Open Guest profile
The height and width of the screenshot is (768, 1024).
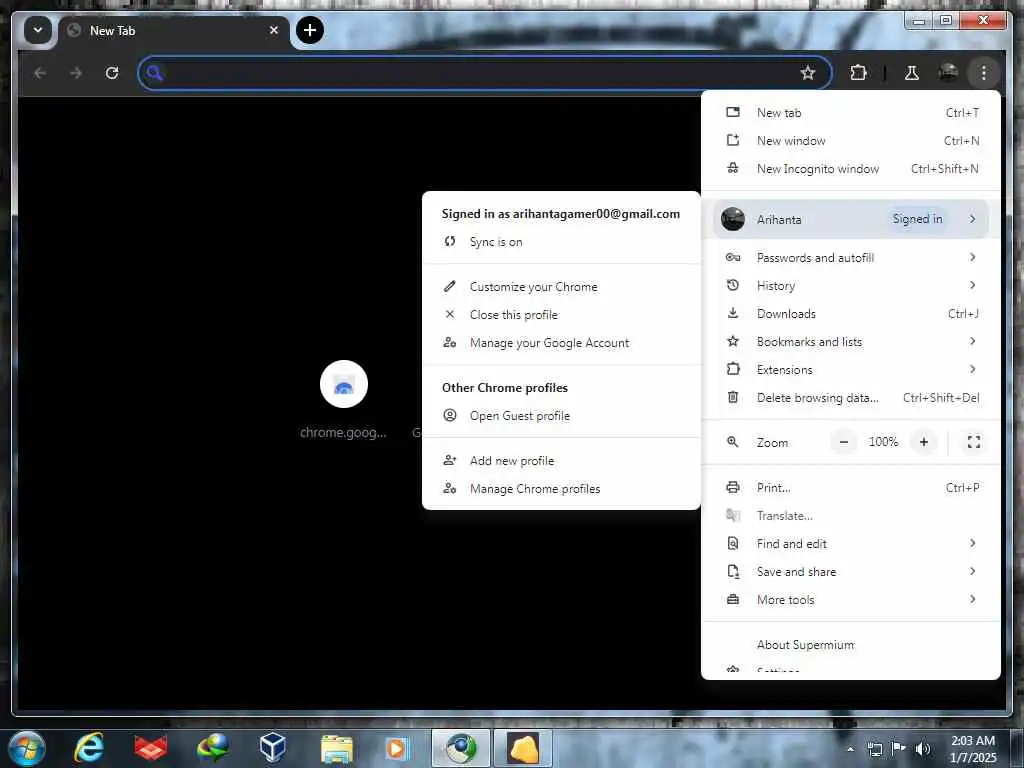562,416
